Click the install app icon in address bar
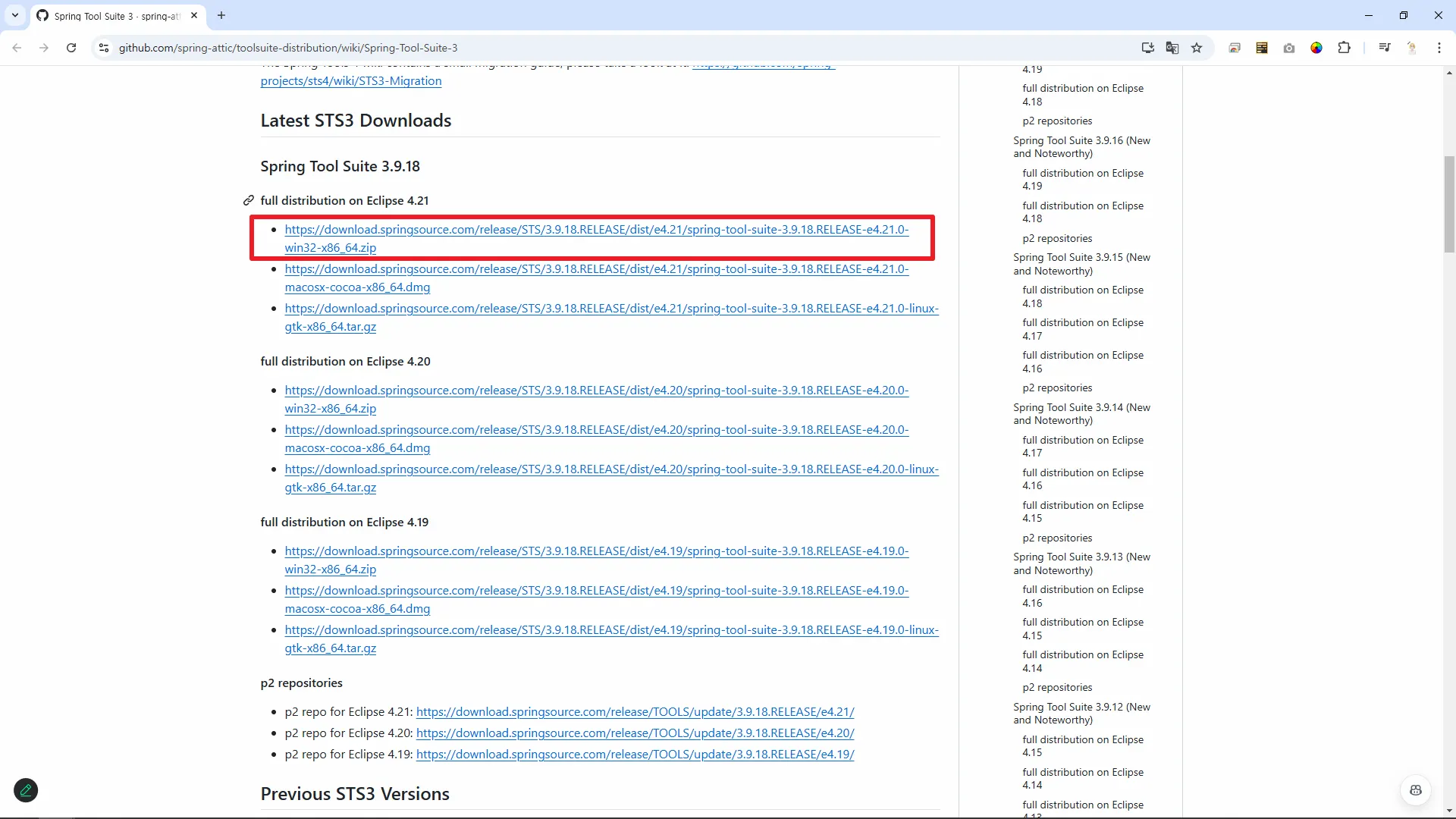The width and height of the screenshot is (1456, 819). tap(1147, 48)
